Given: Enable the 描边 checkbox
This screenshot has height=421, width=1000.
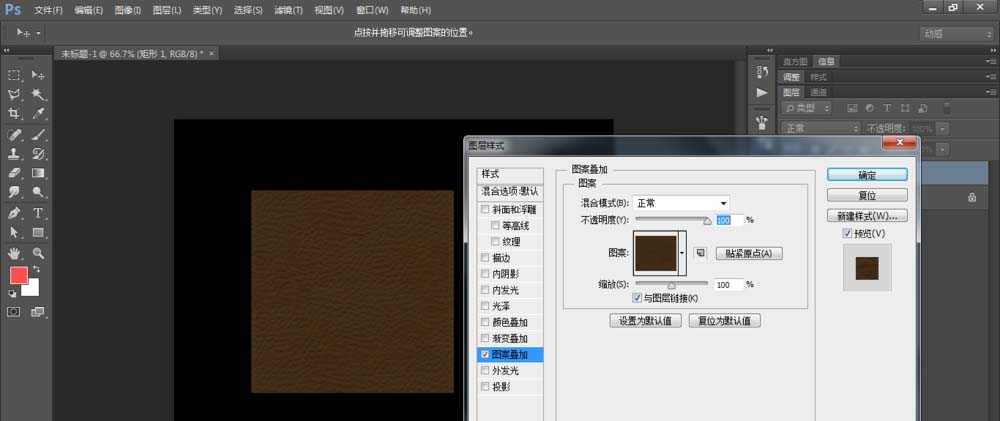Looking at the screenshot, I should [x=485, y=258].
